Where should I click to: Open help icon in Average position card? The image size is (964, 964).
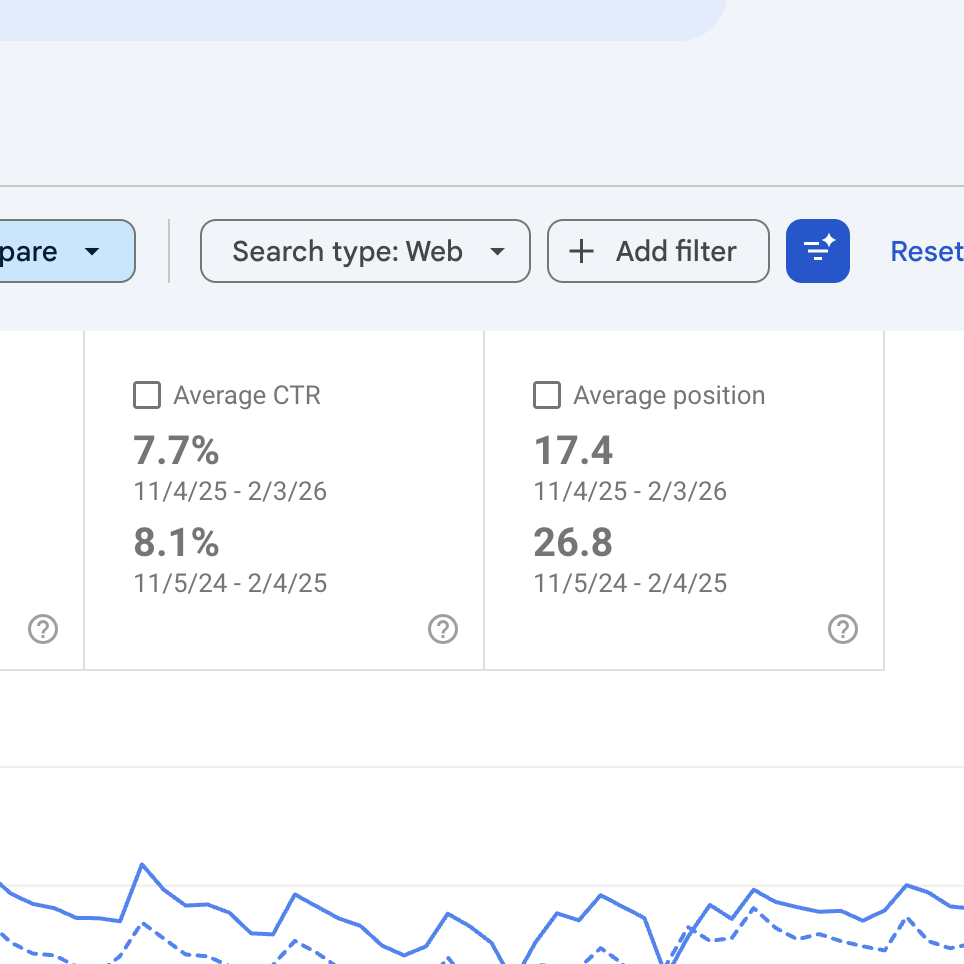(x=842, y=629)
